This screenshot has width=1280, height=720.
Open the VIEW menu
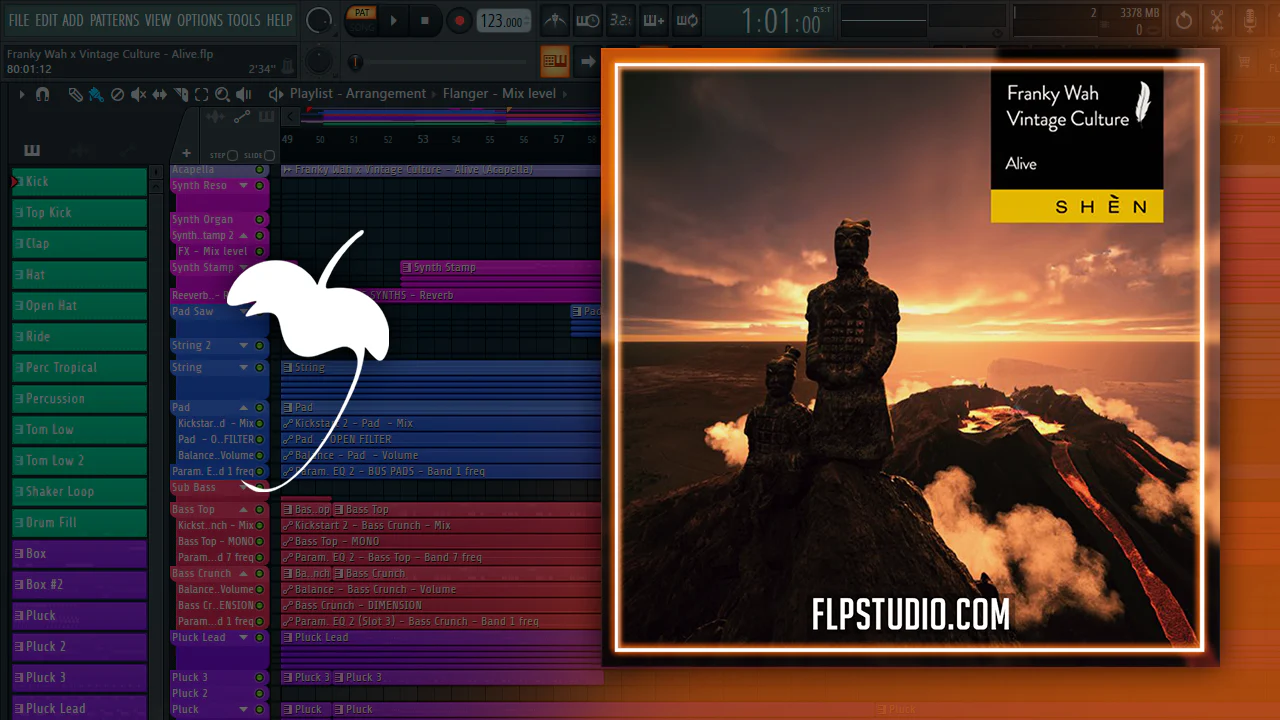pos(158,20)
